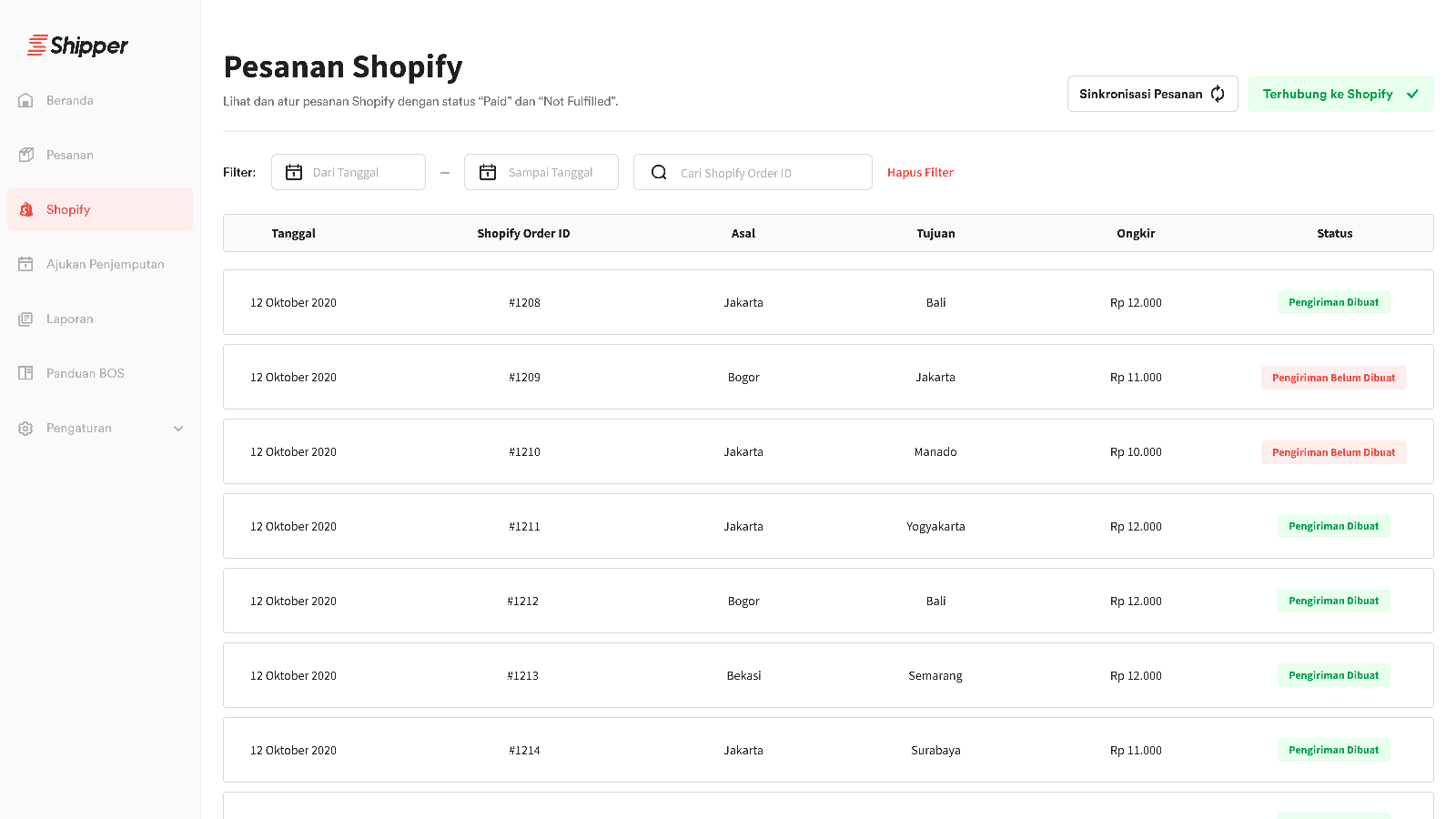Select order ID #1212
The image size is (1456, 819).
pos(523,601)
